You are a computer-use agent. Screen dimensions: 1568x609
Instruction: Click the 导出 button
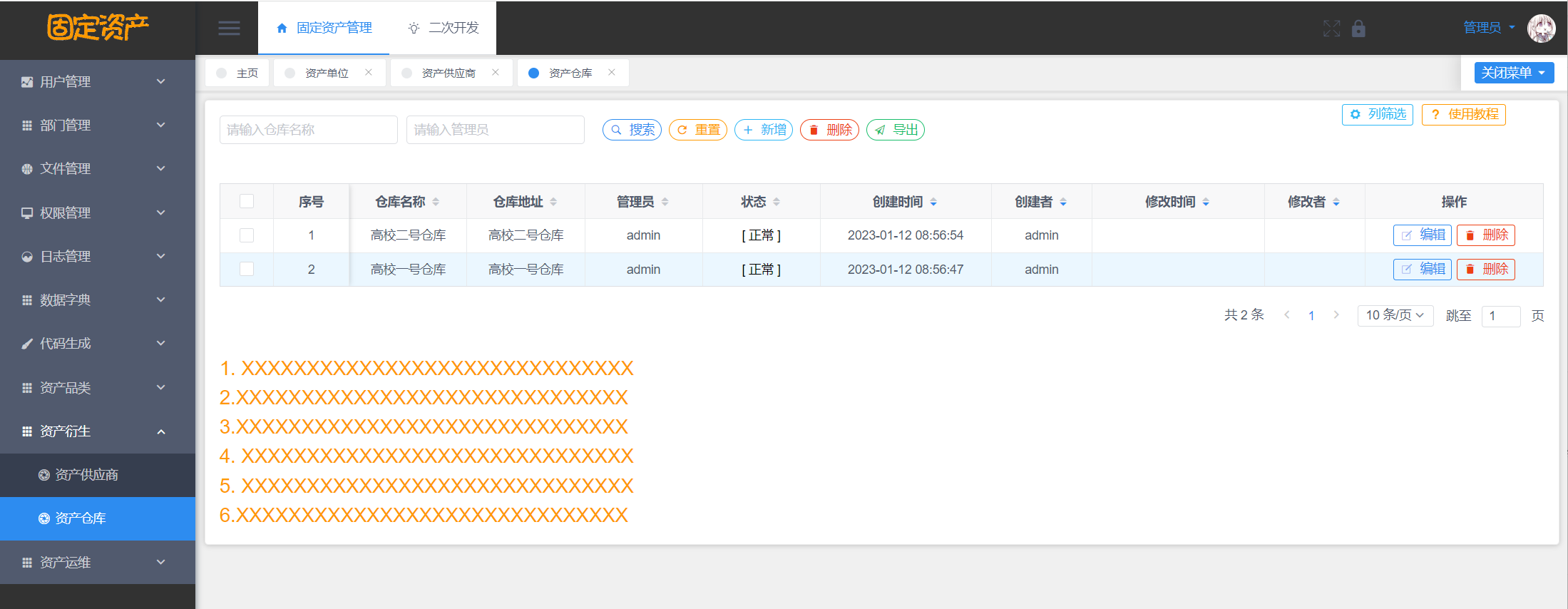pos(896,130)
